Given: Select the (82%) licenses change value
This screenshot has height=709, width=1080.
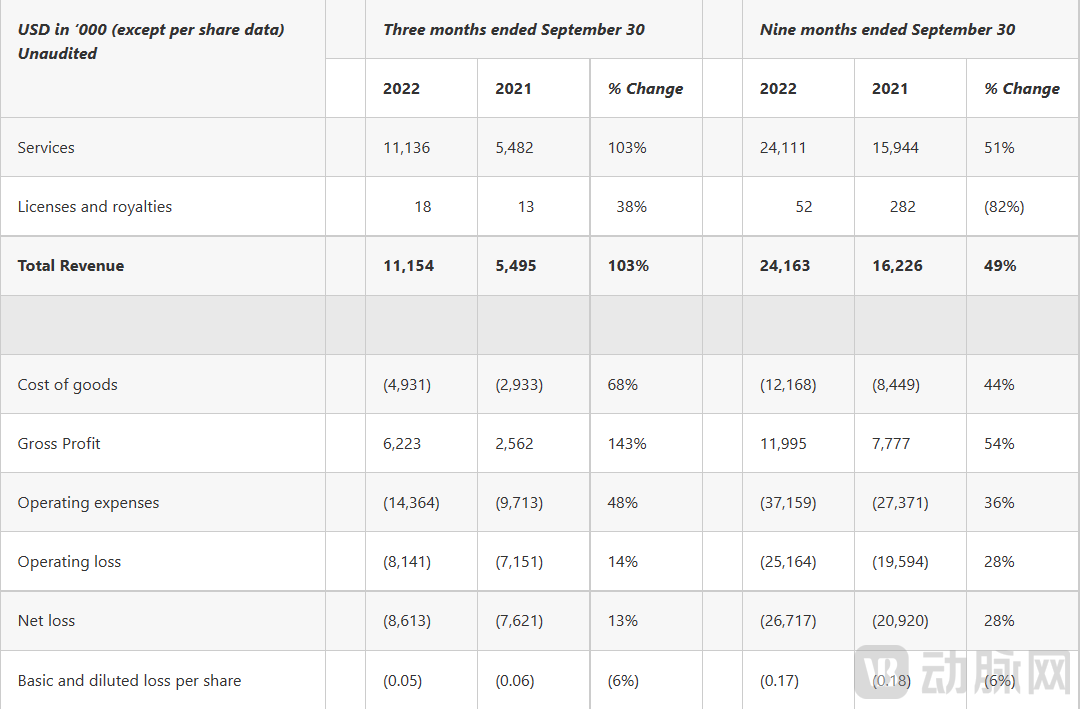Looking at the screenshot, I should [1004, 207].
